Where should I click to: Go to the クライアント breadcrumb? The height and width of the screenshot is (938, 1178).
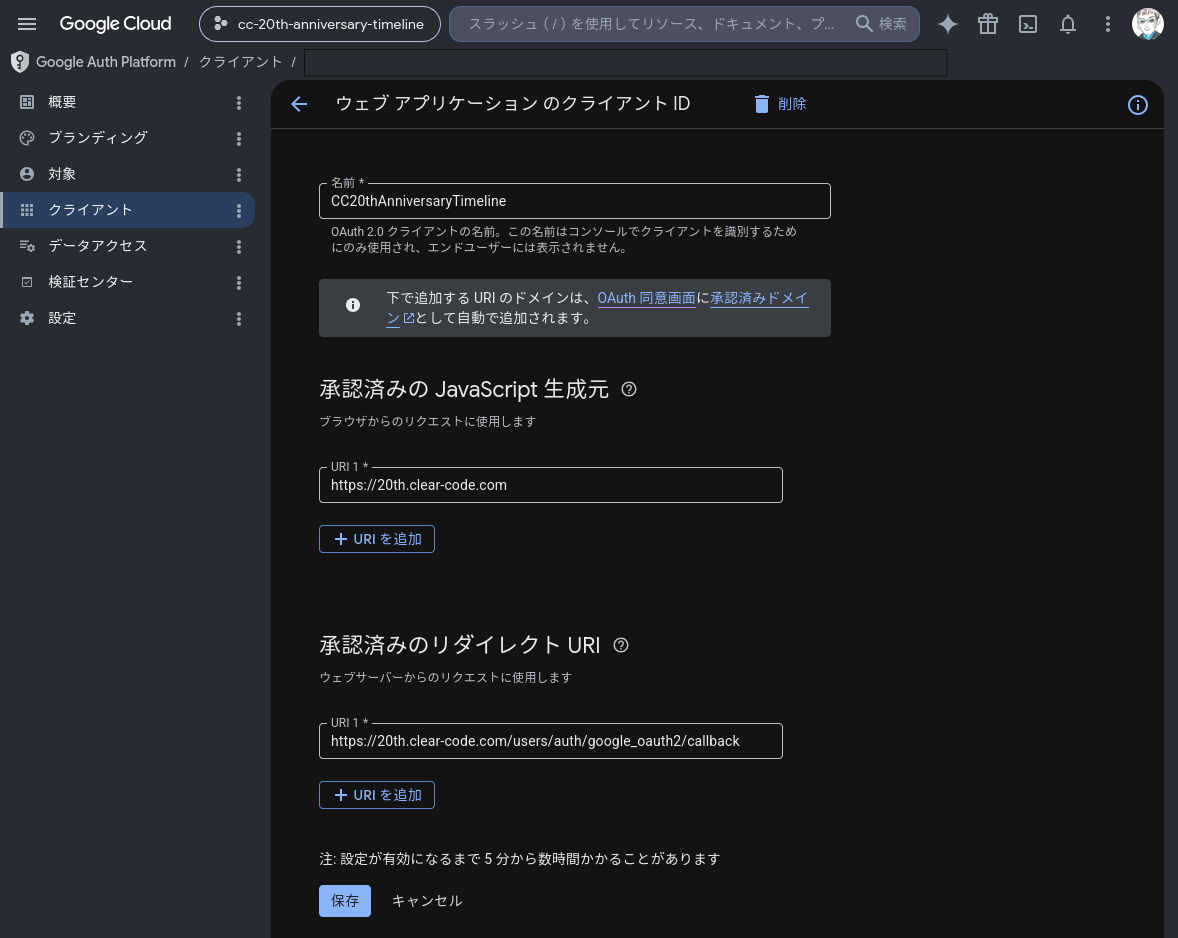coord(240,62)
